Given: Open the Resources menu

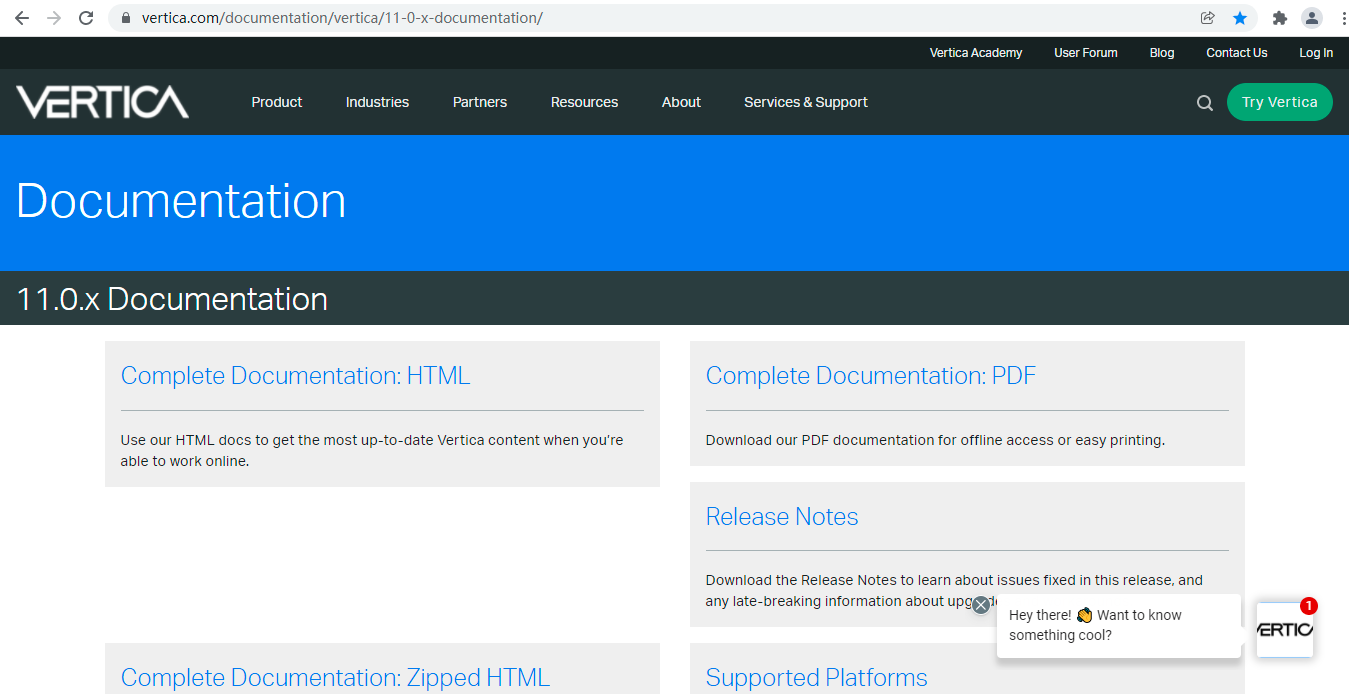Looking at the screenshot, I should (584, 102).
